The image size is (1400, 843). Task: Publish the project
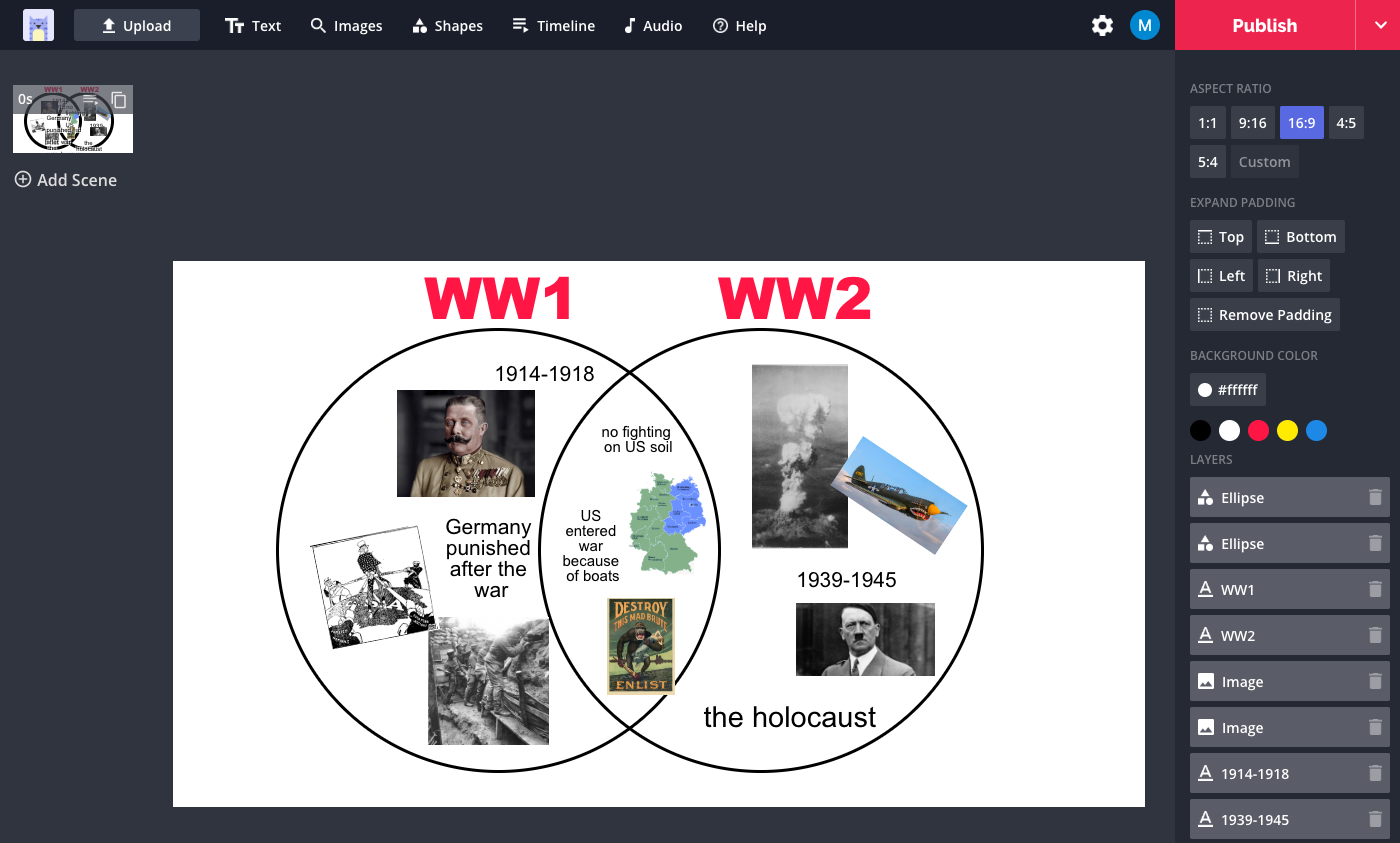click(1265, 25)
